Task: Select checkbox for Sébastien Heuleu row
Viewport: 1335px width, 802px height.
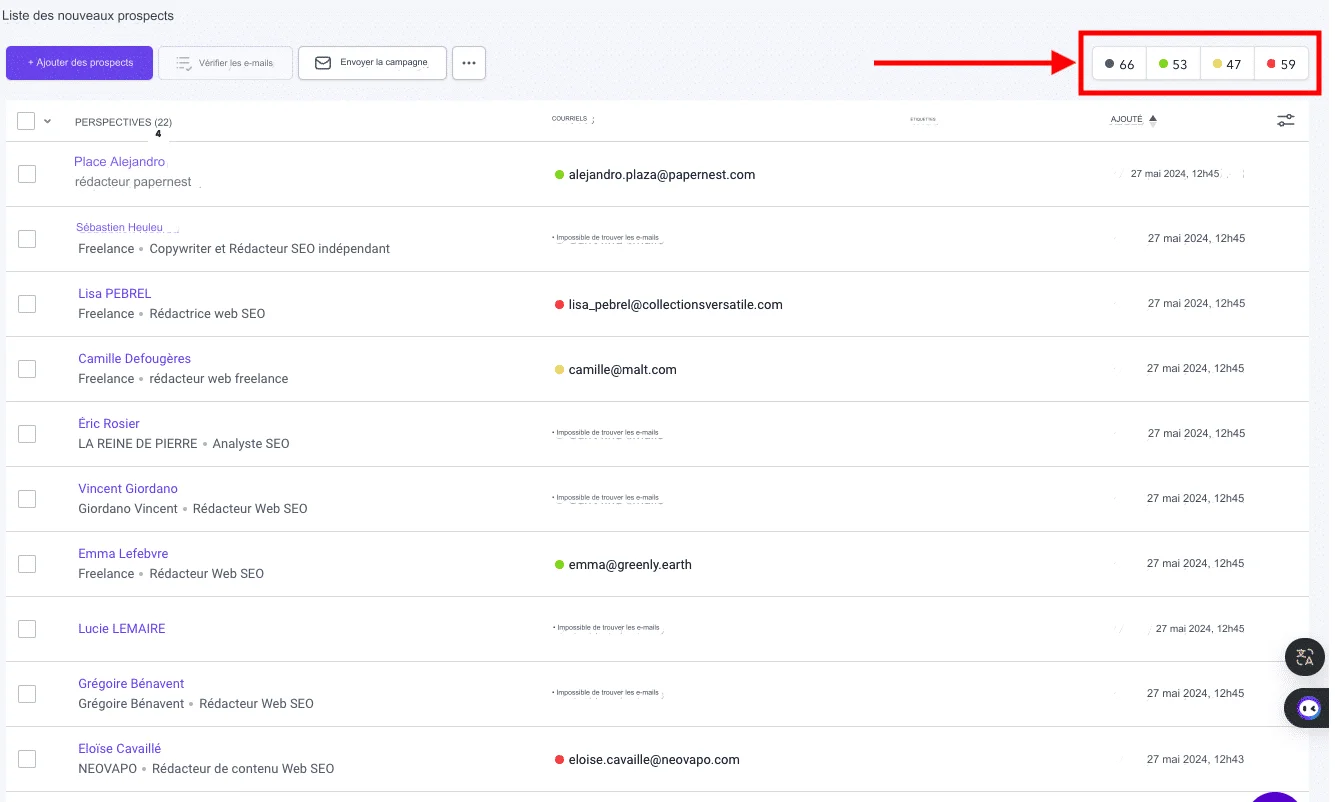Action: [x=27, y=239]
